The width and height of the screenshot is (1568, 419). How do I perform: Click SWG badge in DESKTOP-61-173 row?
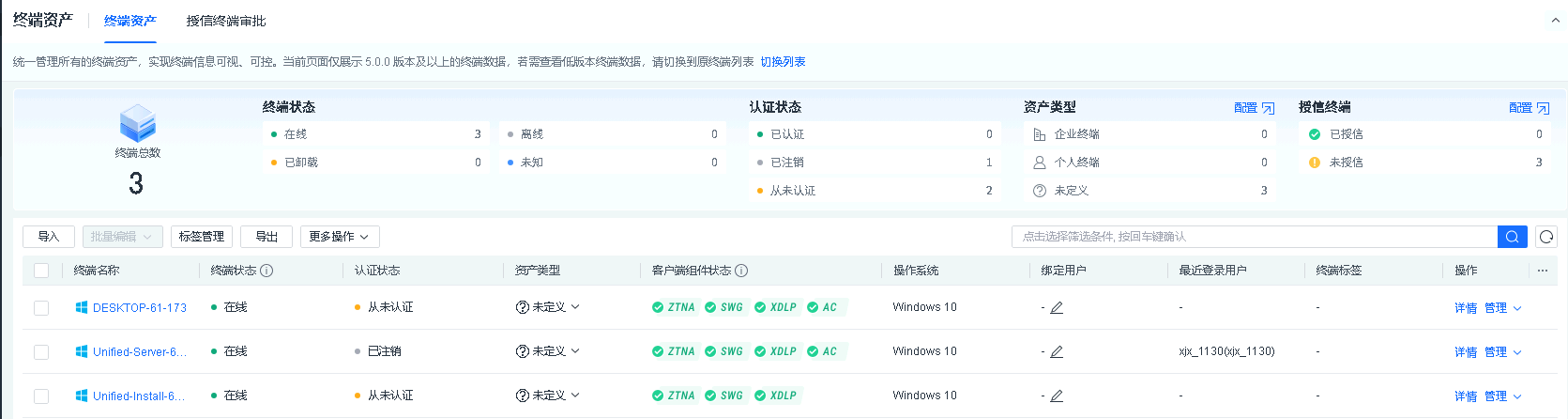pos(724,307)
